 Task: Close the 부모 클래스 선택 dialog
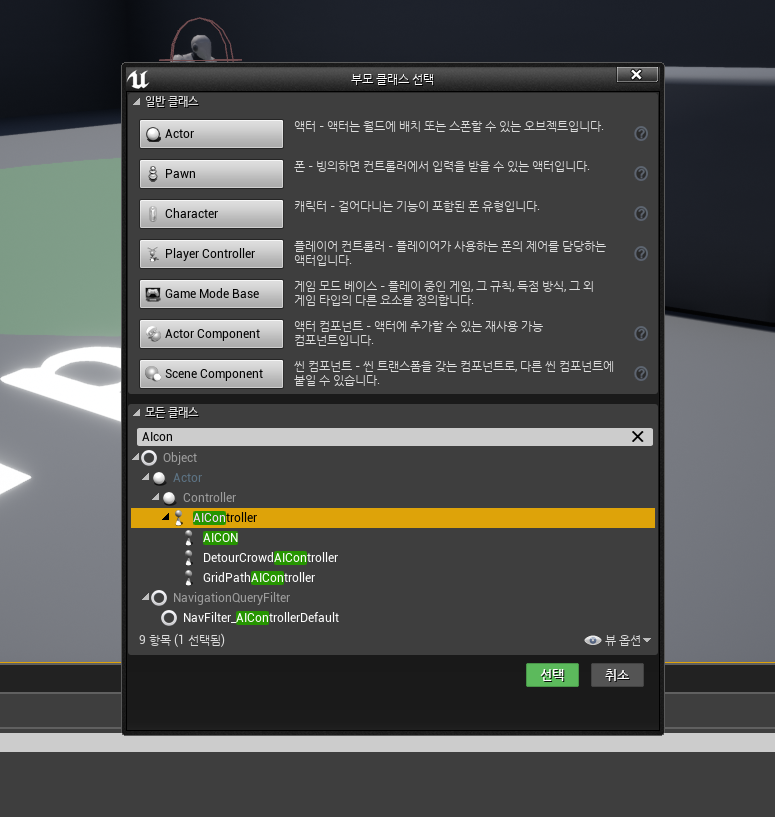637,75
